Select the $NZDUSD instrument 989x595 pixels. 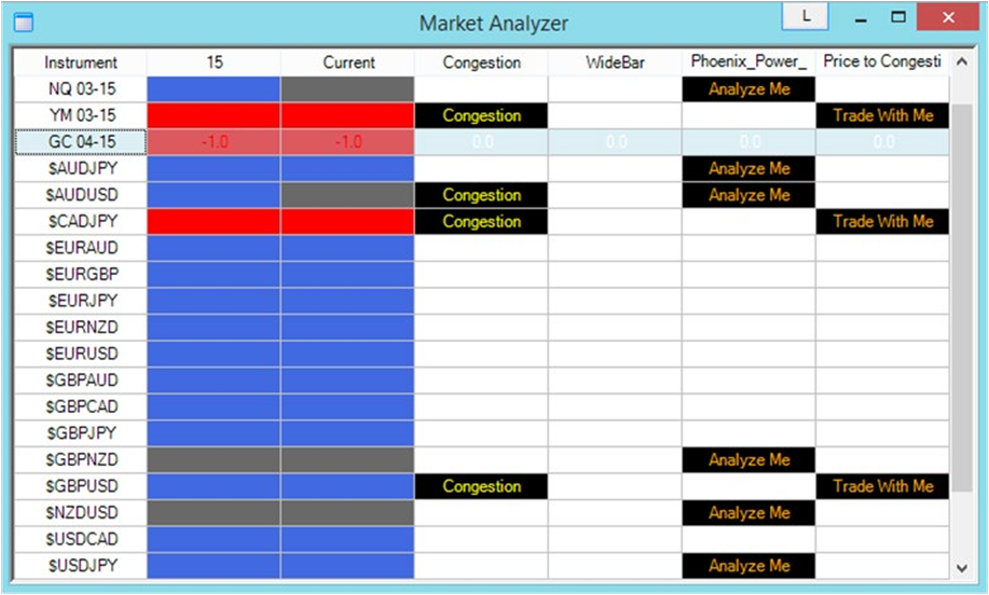click(x=81, y=513)
